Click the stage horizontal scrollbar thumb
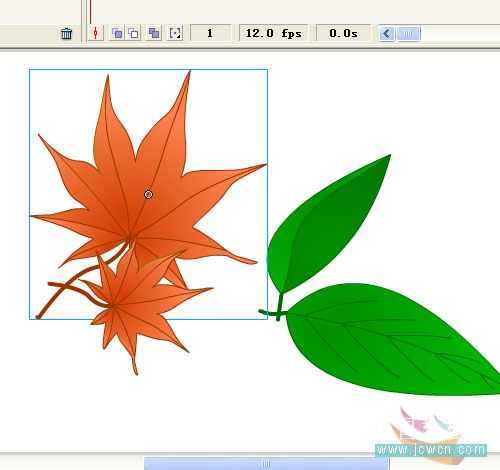This screenshot has height=470, width=500. (x=266, y=464)
